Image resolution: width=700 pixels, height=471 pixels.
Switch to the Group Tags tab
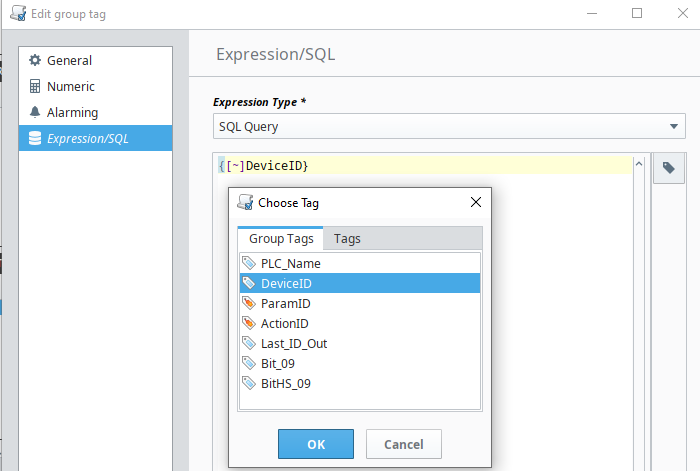[x=281, y=239]
